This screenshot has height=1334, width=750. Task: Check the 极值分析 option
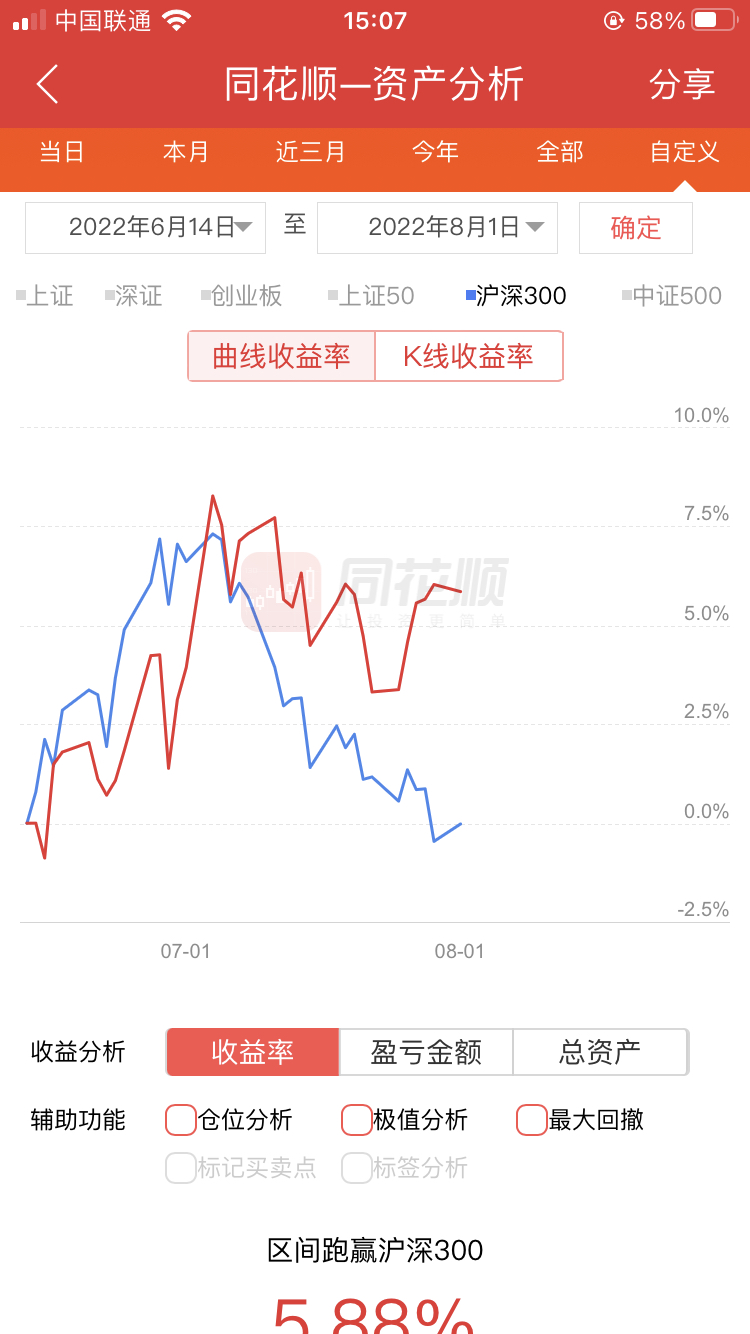[x=357, y=1120]
